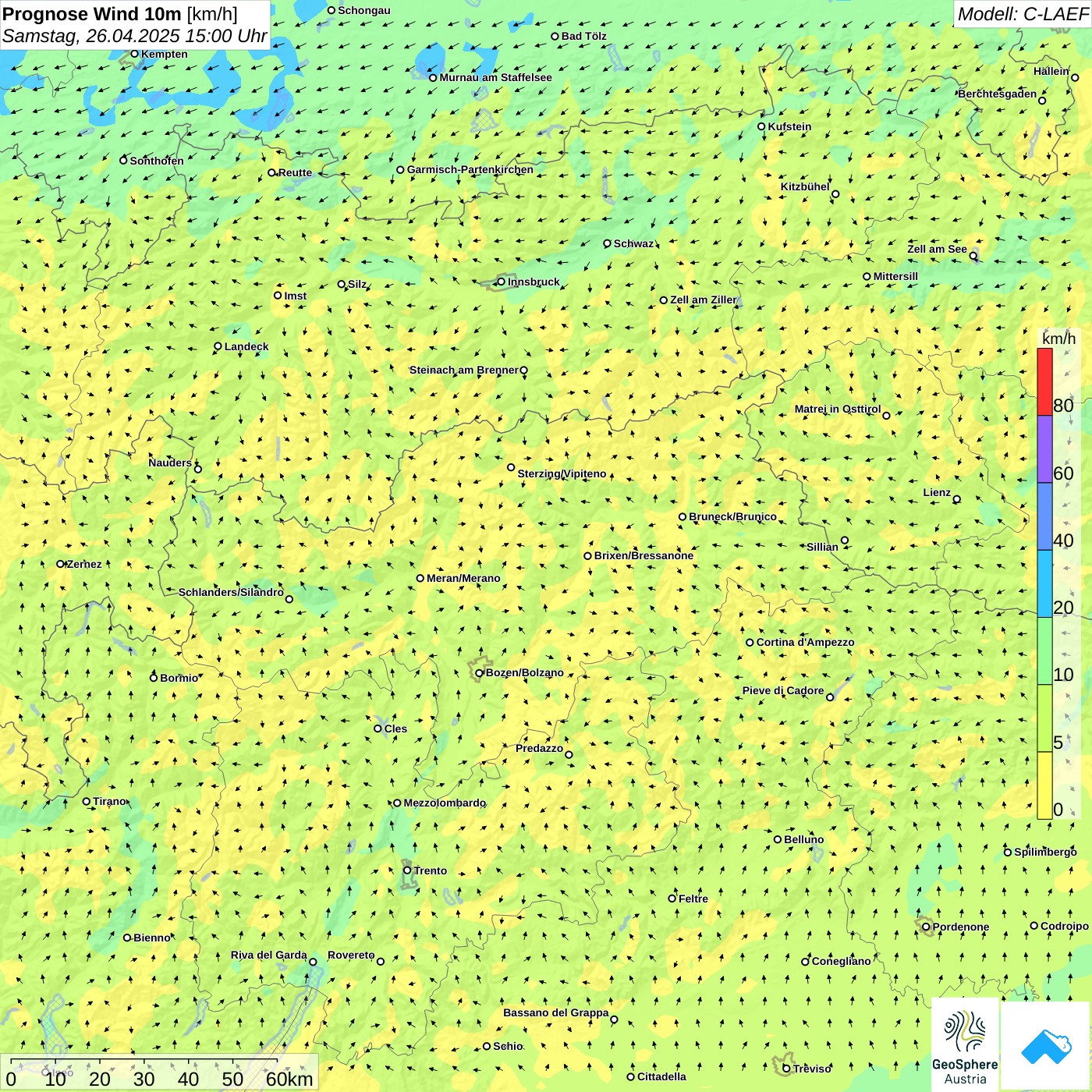The image size is (1092, 1092).
Task: Select the Kitzbühel label
Action: click(x=805, y=186)
